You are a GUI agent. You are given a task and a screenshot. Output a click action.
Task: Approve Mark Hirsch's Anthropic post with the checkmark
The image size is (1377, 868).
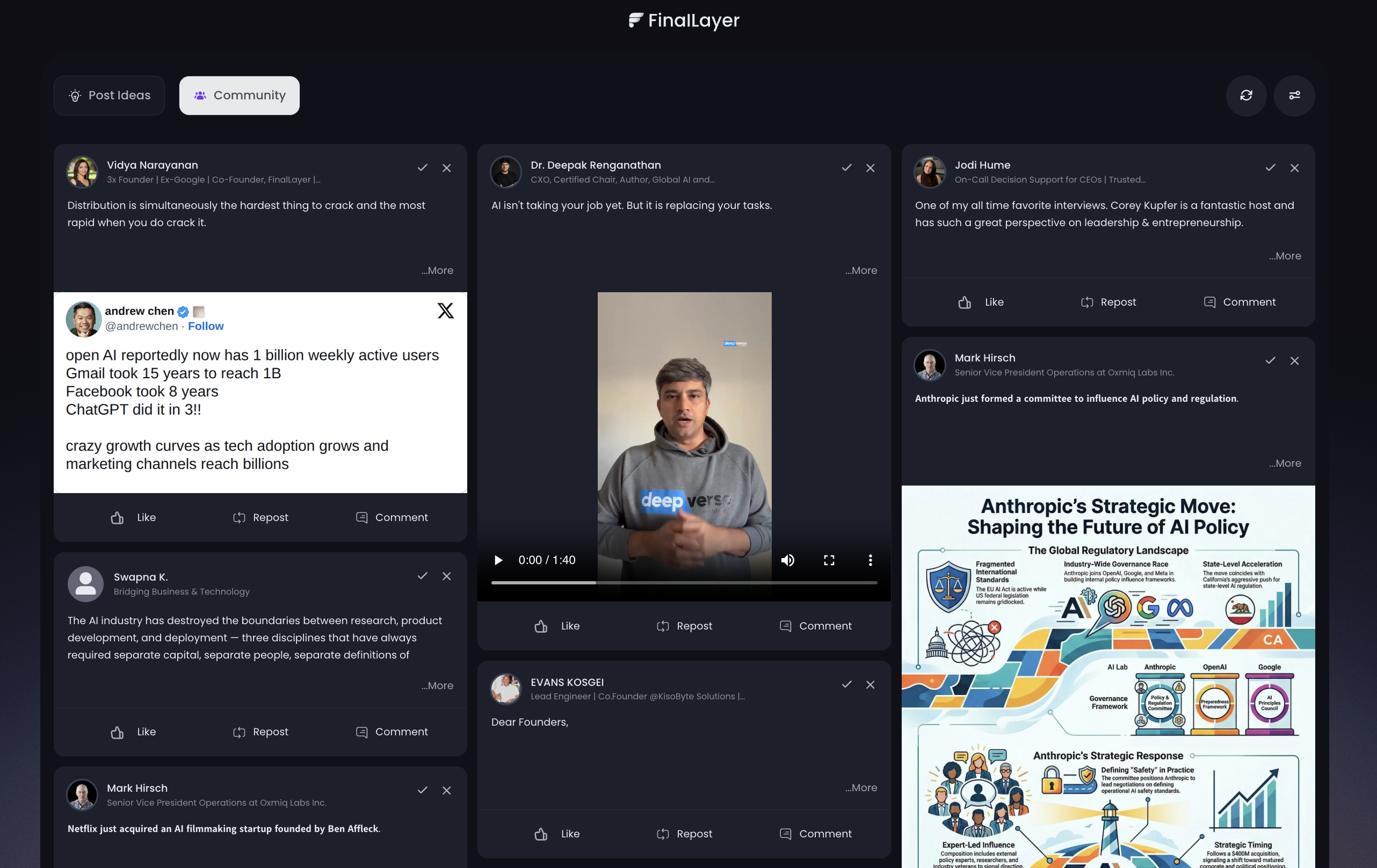point(1270,360)
